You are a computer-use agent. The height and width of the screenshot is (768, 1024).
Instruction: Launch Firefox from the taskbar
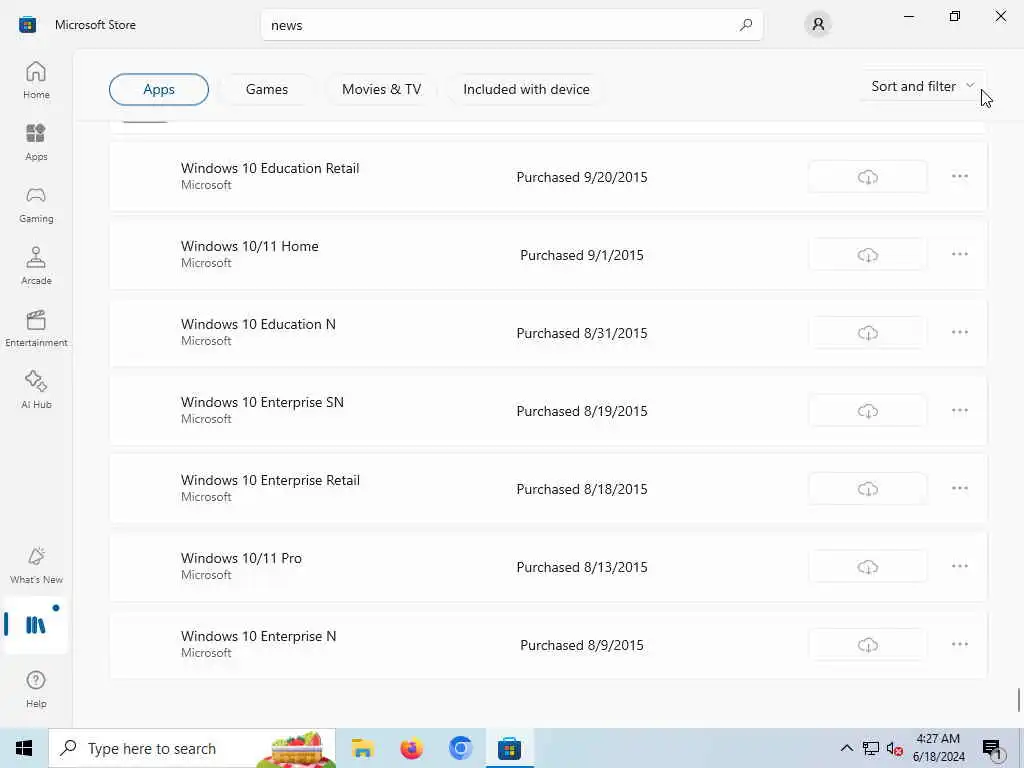click(411, 748)
